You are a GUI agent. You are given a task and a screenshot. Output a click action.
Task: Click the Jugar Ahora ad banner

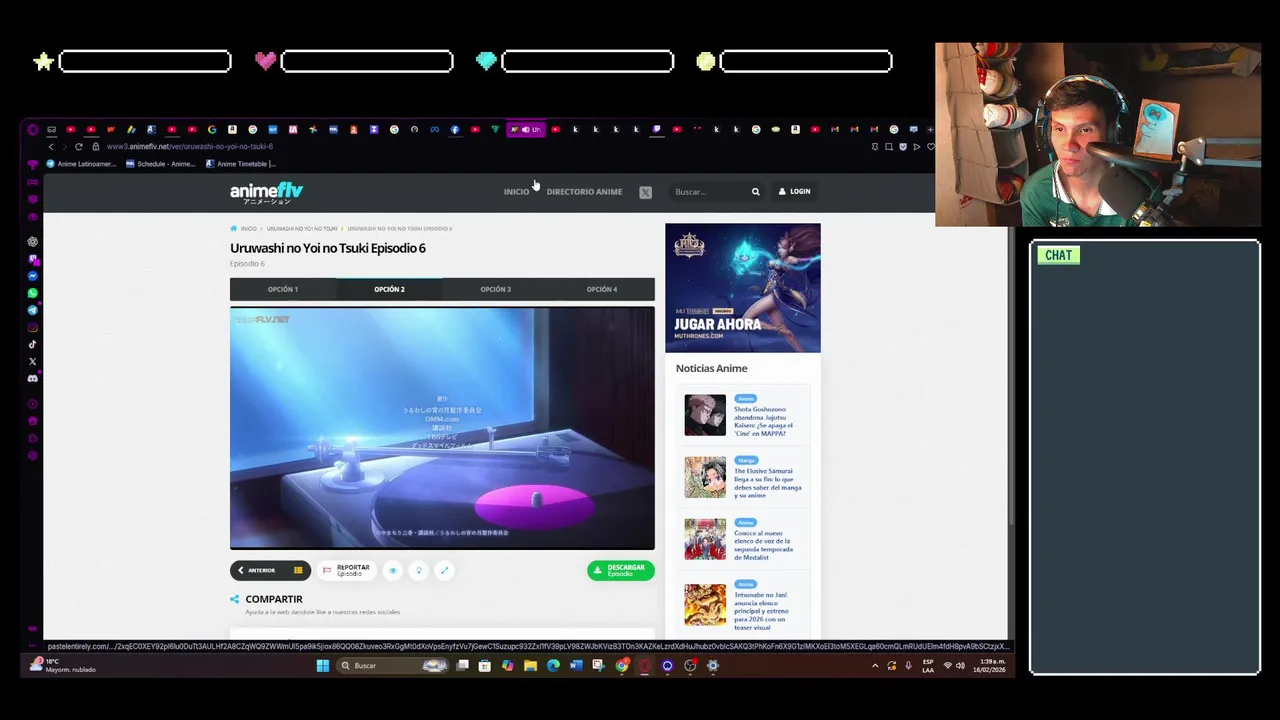click(x=743, y=288)
